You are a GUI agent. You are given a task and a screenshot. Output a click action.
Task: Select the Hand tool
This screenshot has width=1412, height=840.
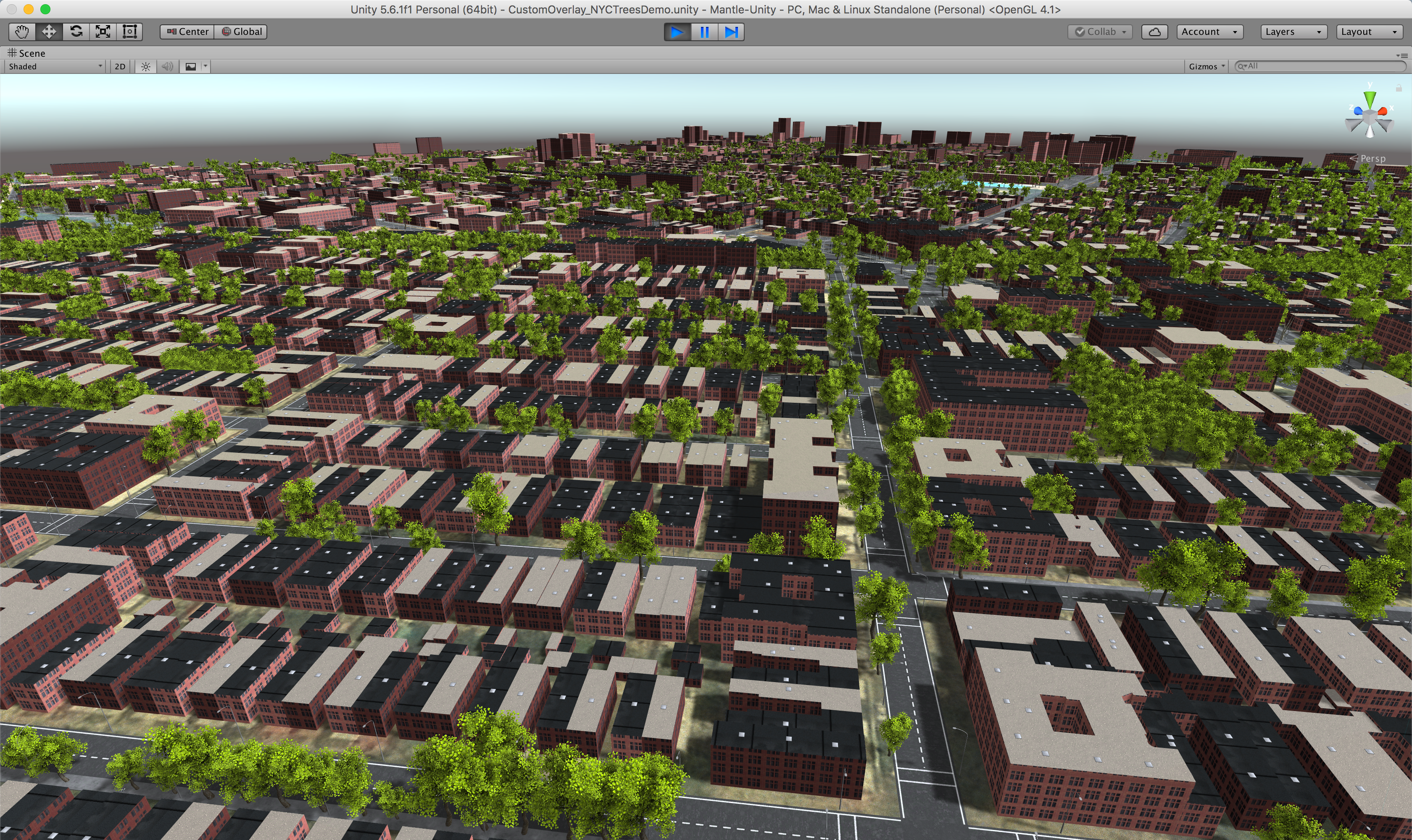tap(22, 31)
